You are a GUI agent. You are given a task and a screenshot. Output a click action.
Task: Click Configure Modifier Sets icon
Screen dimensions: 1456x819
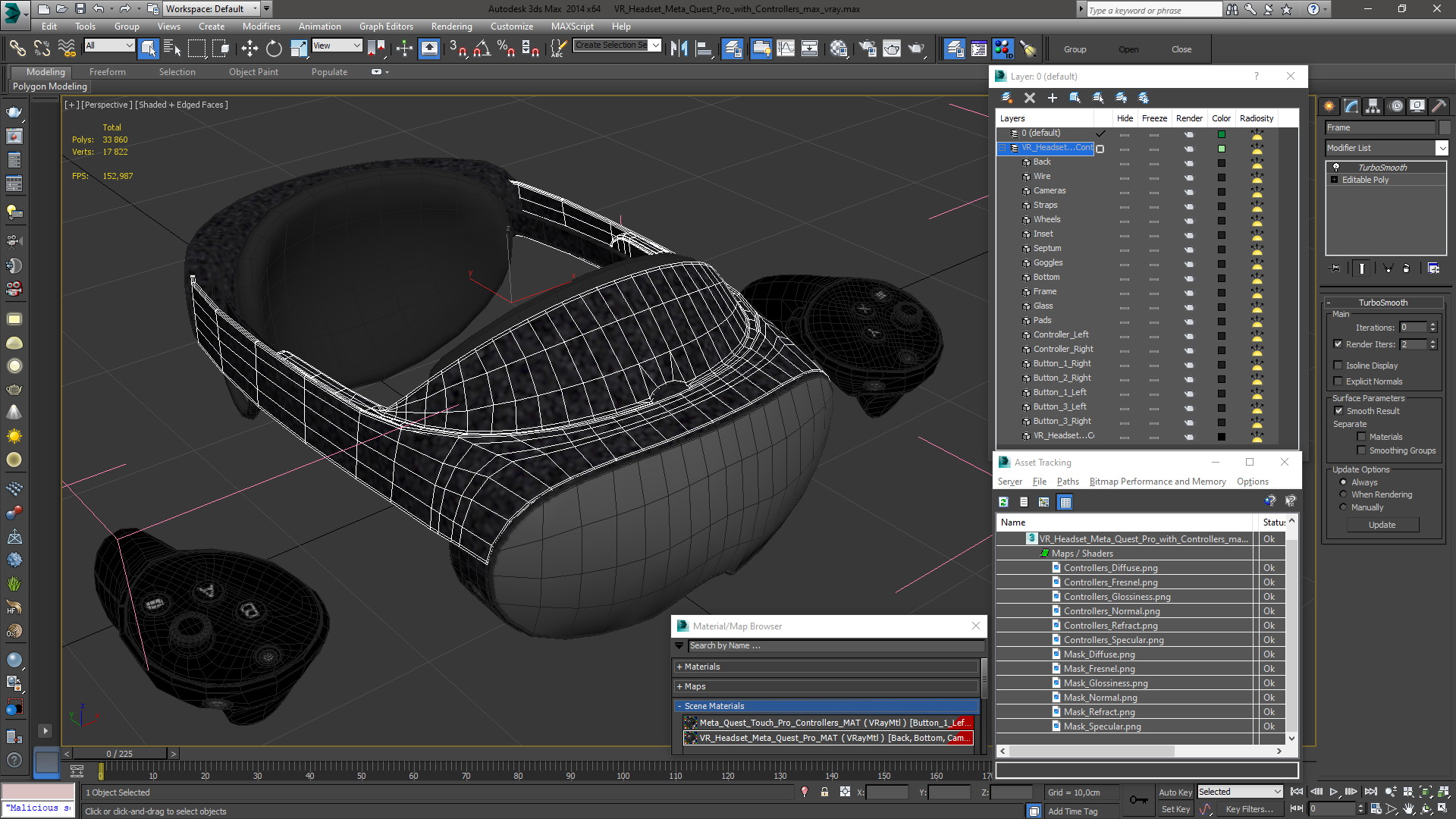tap(1433, 268)
